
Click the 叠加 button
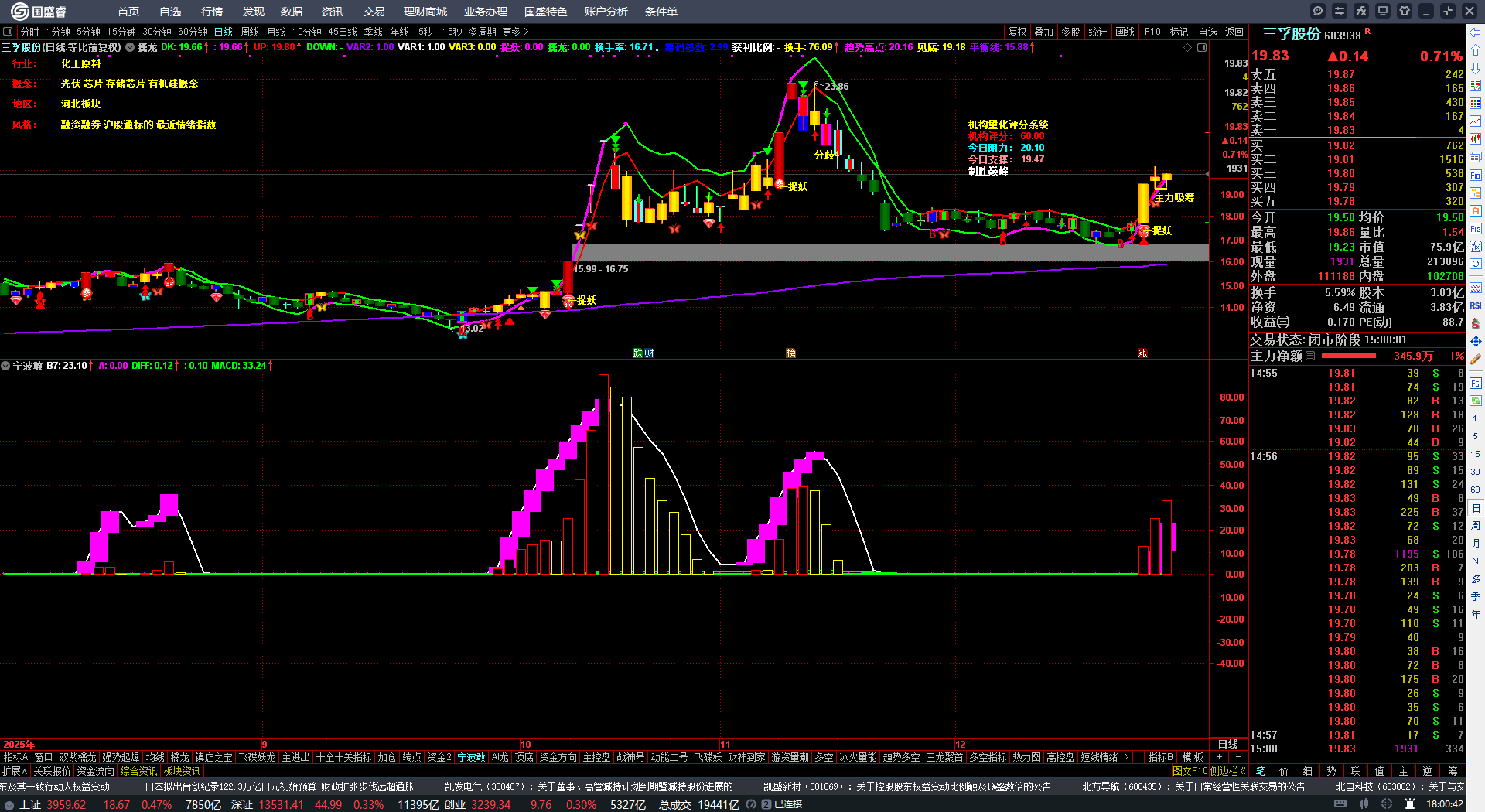click(x=1043, y=32)
